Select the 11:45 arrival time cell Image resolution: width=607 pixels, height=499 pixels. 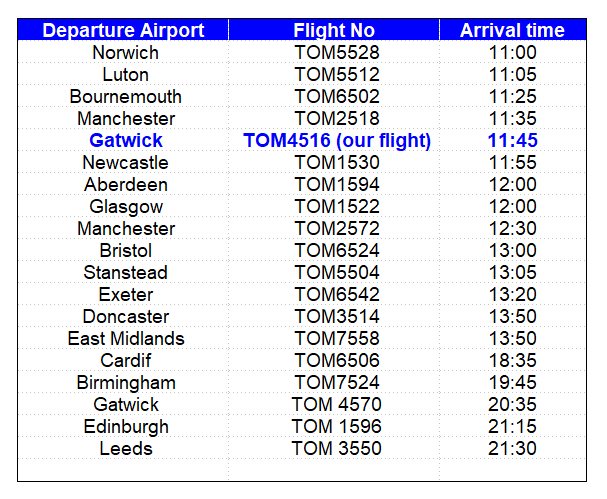[x=513, y=140]
